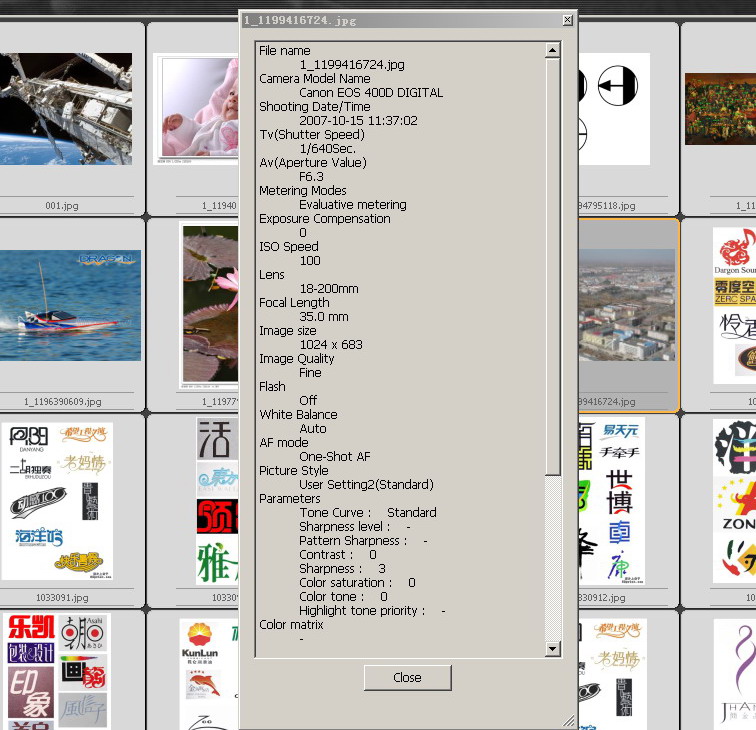756x730 pixels.
Task: Click the 'Evaluative metering' value
Action: click(352, 204)
